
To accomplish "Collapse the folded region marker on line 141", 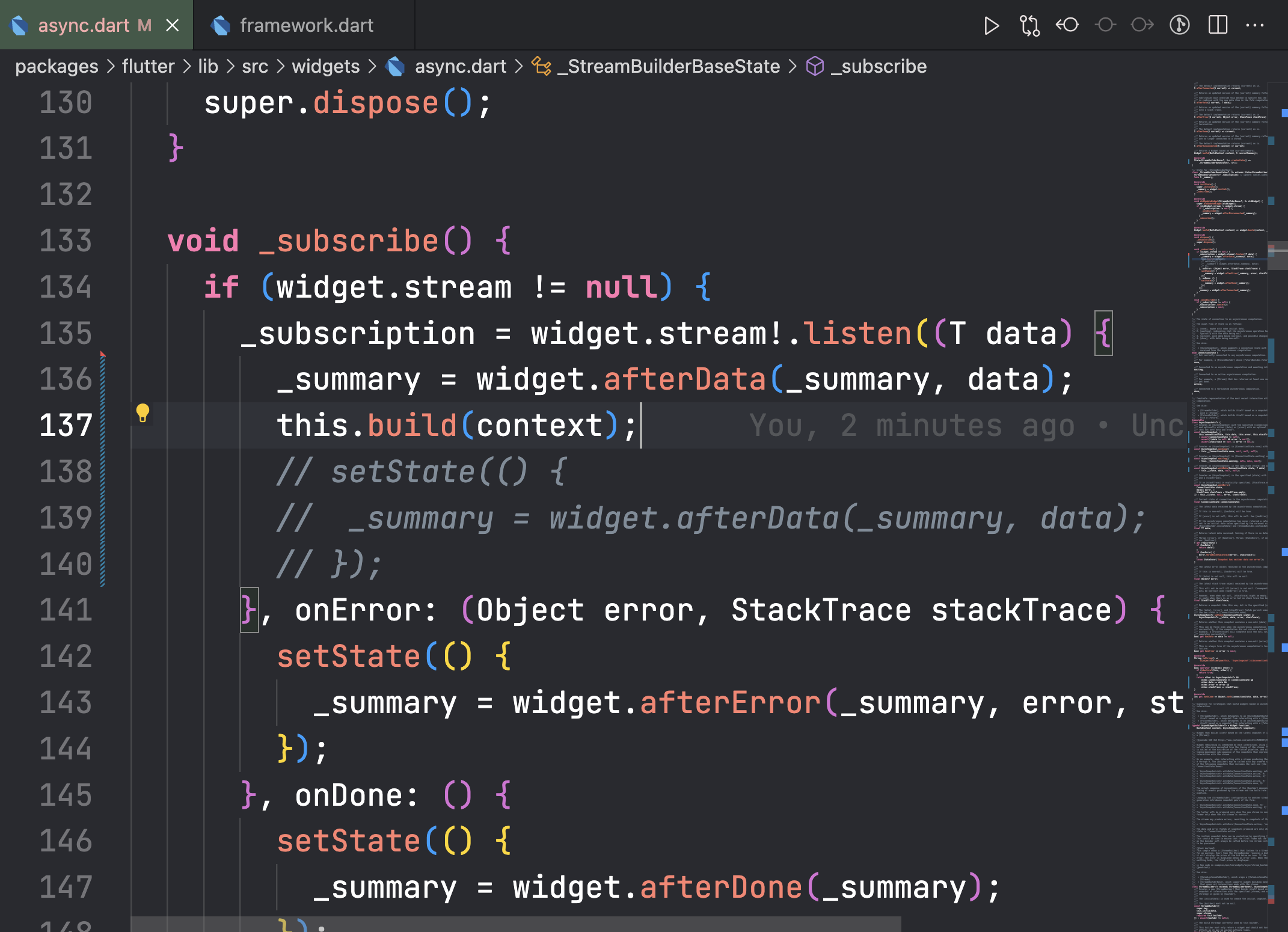I will pos(248,610).
